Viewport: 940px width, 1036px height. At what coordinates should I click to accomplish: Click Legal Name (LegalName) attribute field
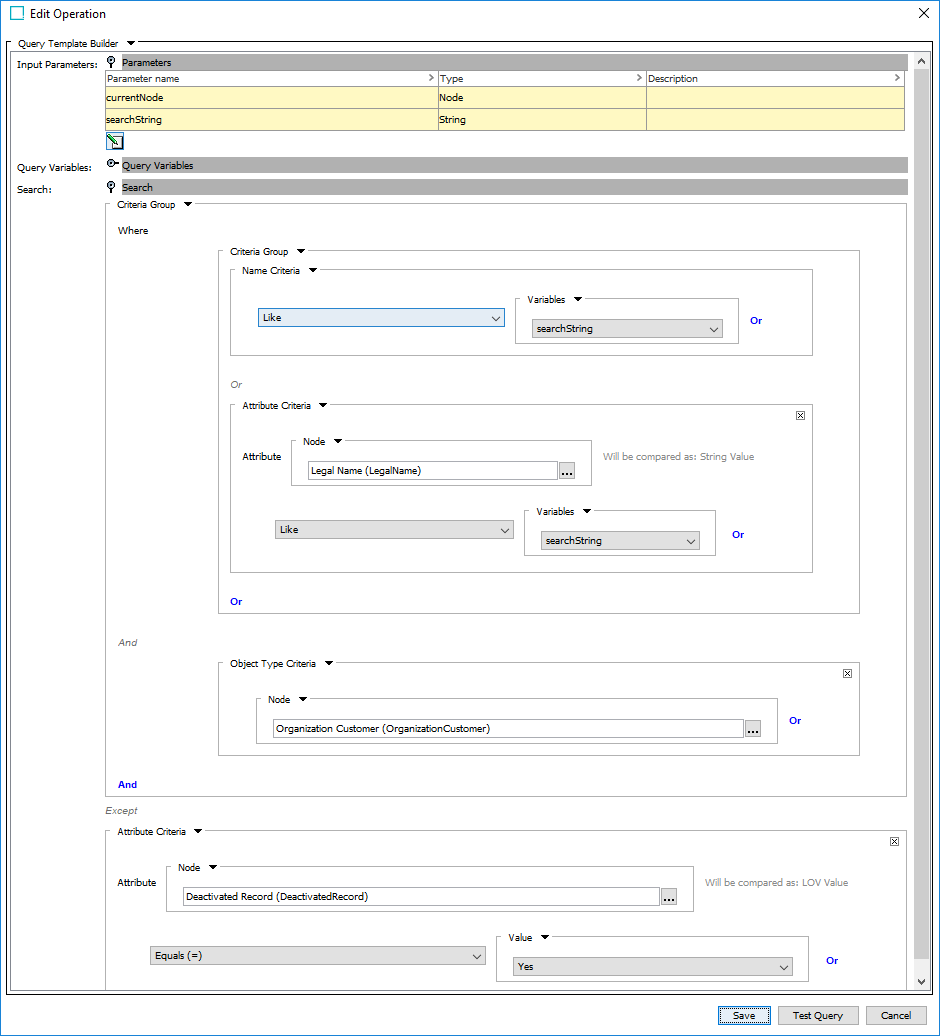click(433, 470)
